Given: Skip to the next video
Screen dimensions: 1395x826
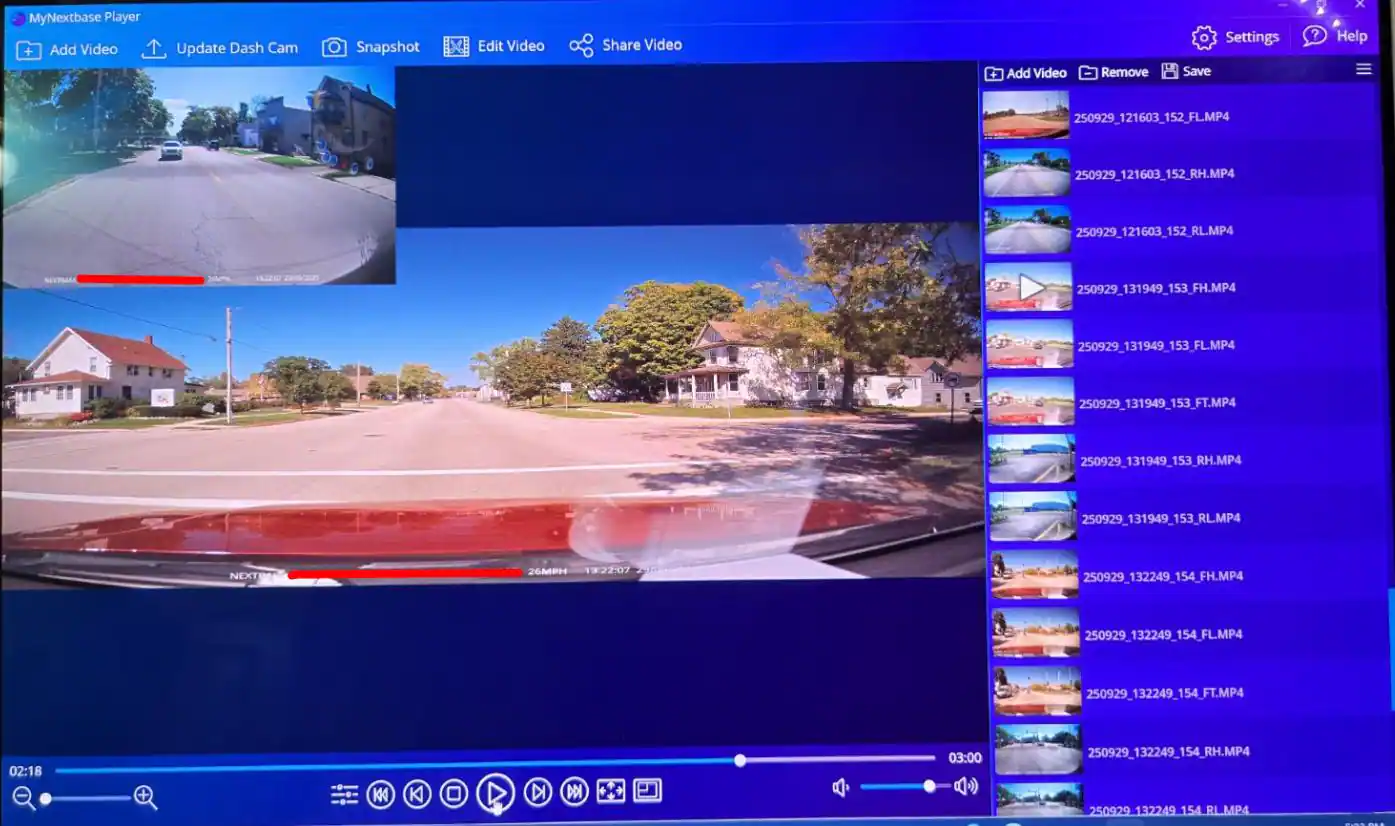Looking at the screenshot, I should pos(574,793).
